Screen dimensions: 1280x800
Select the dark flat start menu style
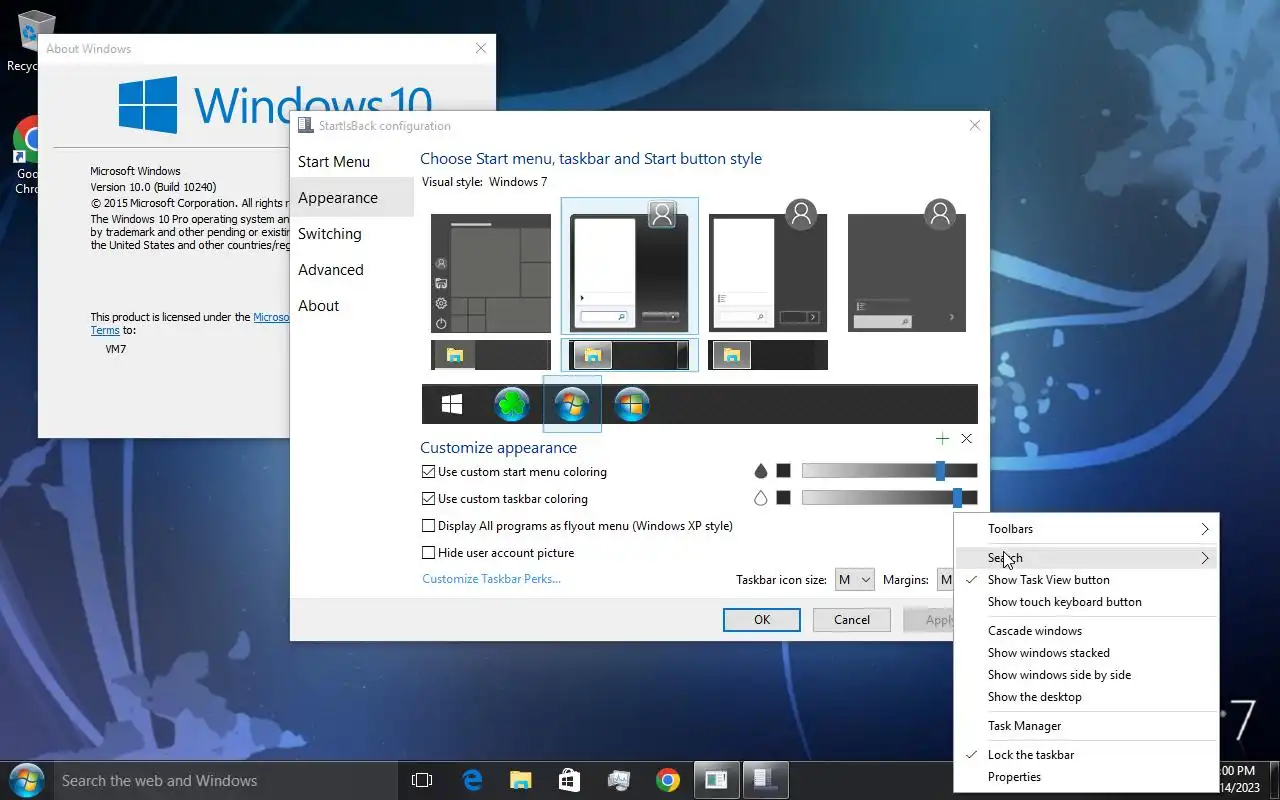(907, 266)
